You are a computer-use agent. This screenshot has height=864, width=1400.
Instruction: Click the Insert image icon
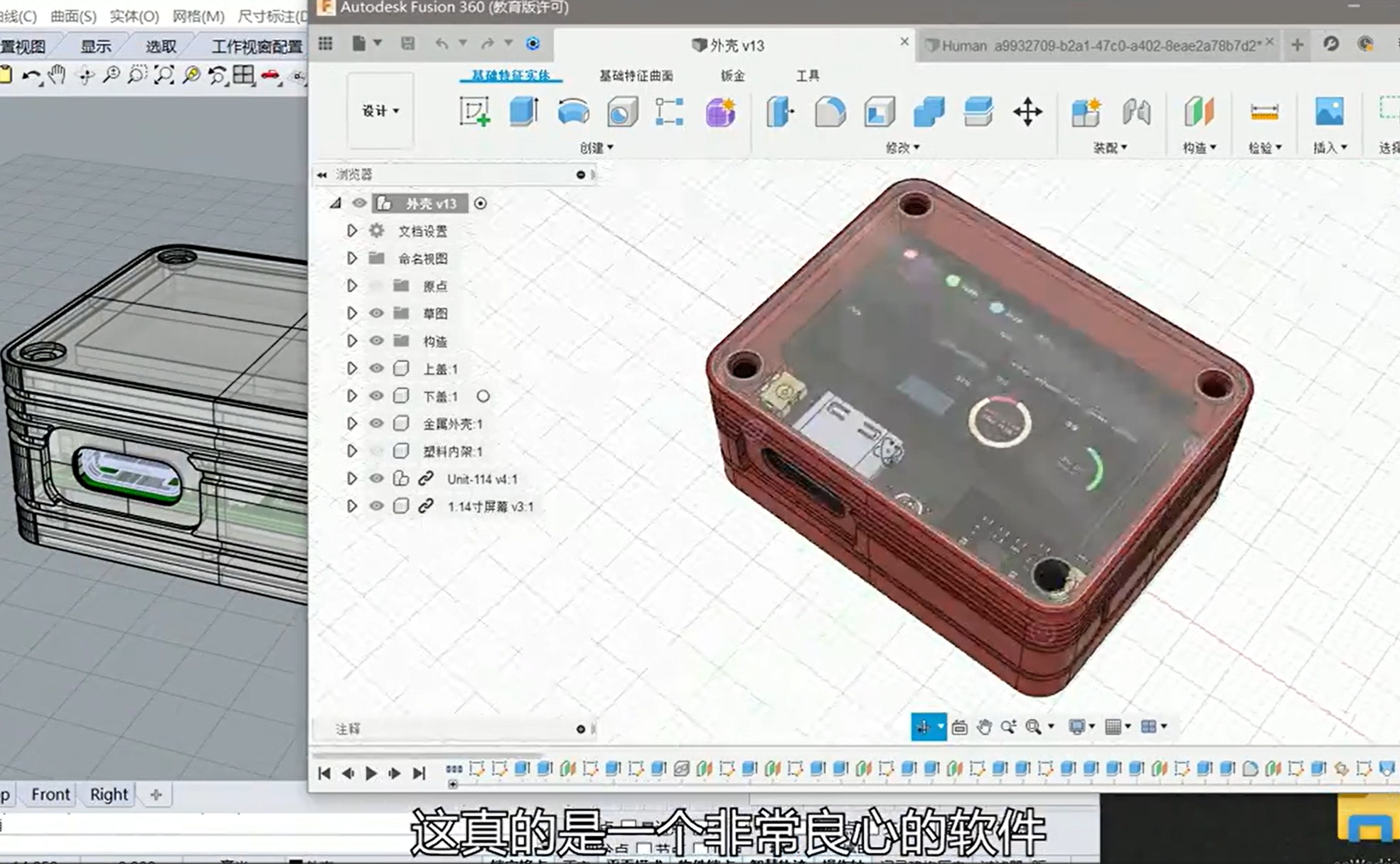click(1329, 112)
